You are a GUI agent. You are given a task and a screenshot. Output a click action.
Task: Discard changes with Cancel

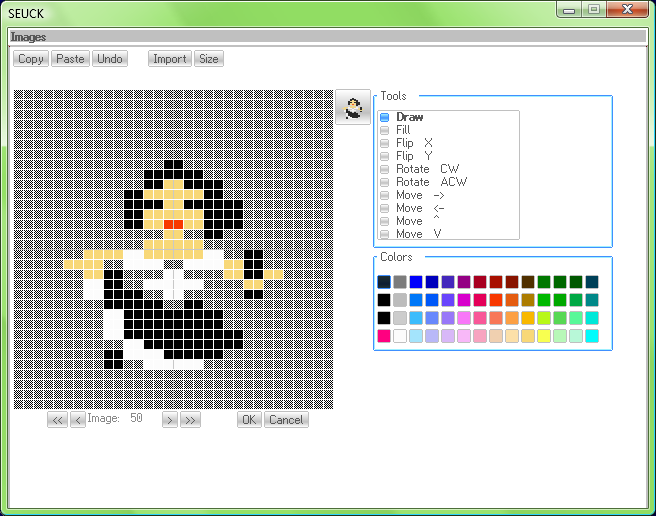click(286, 420)
